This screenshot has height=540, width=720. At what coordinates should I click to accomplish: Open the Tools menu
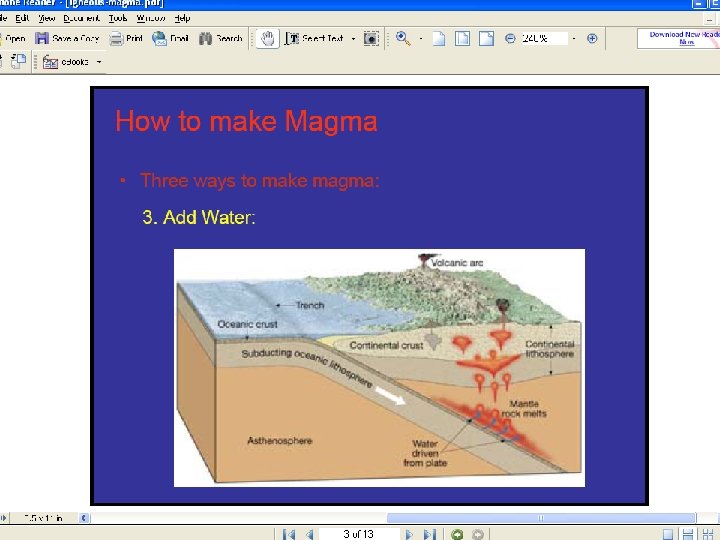118,18
